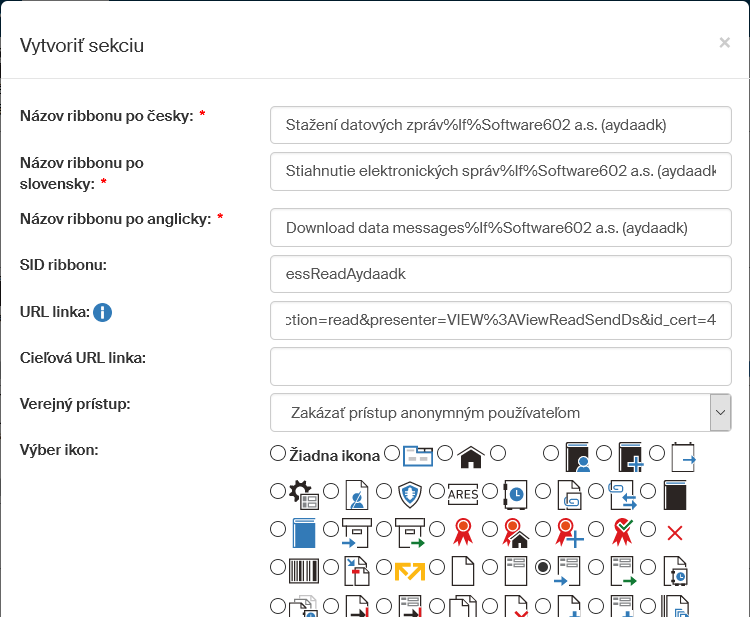Click the 'SID ribbonu' input field
The width and height of the screenshot is (750, 617).
500,273
